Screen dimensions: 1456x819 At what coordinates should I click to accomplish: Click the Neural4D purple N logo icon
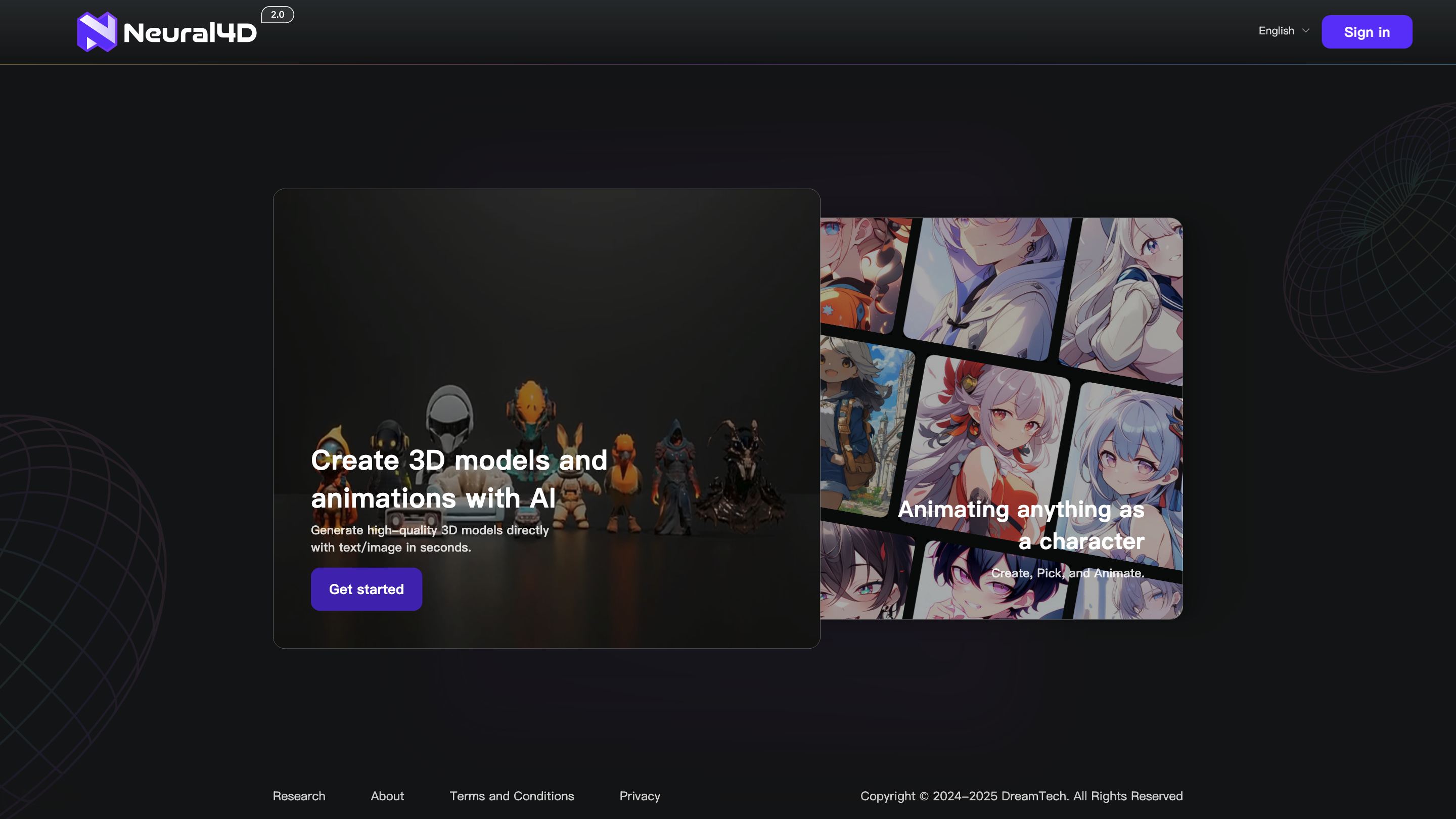[97, 32]
